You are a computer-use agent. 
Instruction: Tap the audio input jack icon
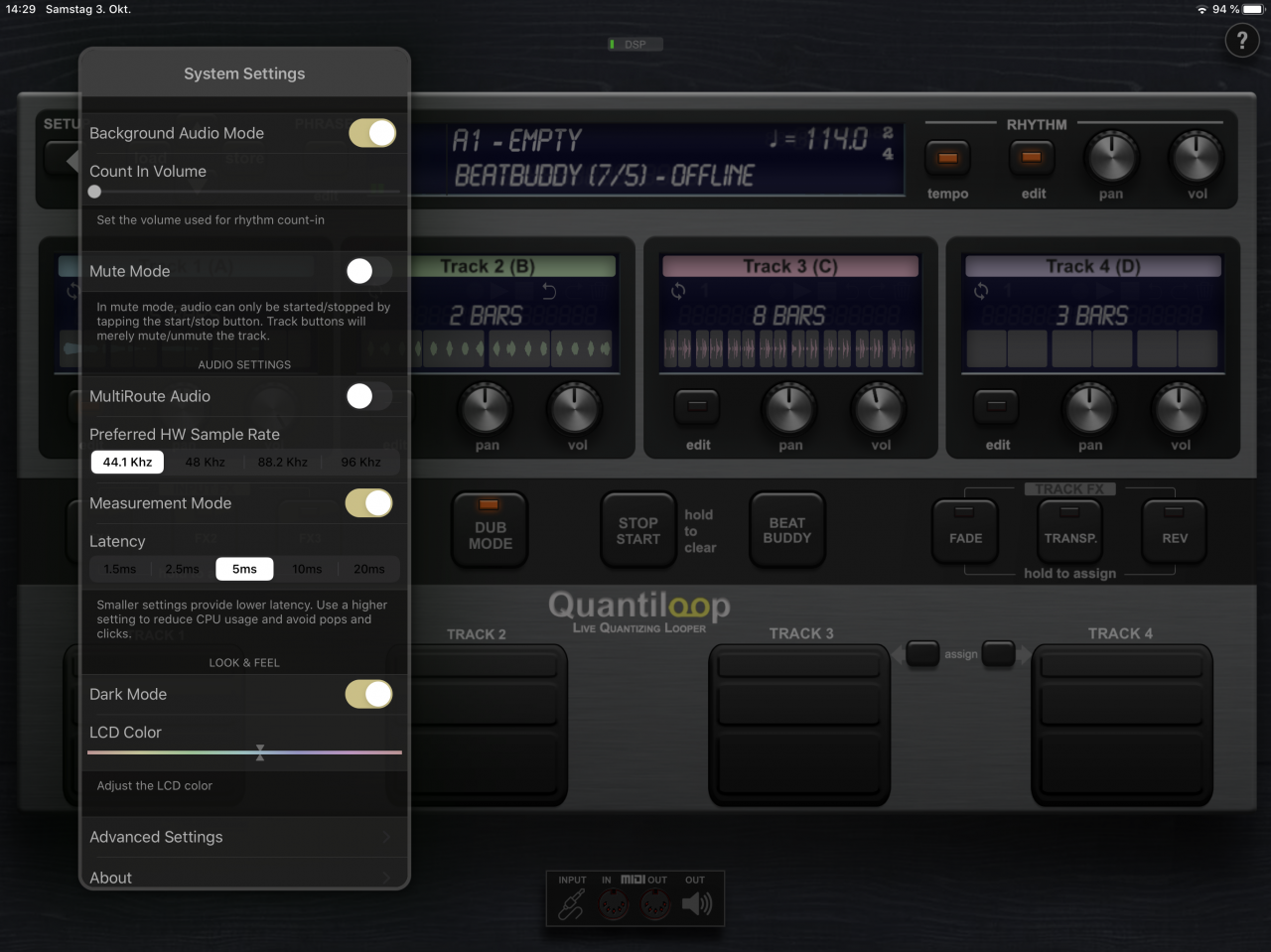[x=572, y=903]
